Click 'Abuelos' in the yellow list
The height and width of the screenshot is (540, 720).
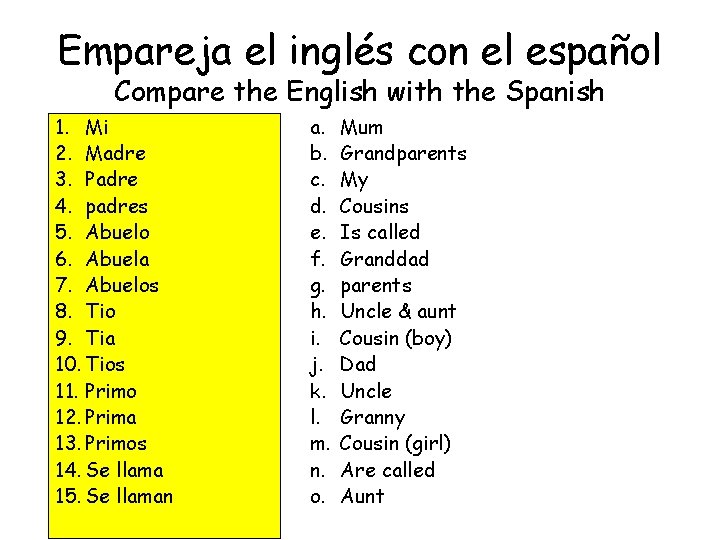(x=122, y=285)
